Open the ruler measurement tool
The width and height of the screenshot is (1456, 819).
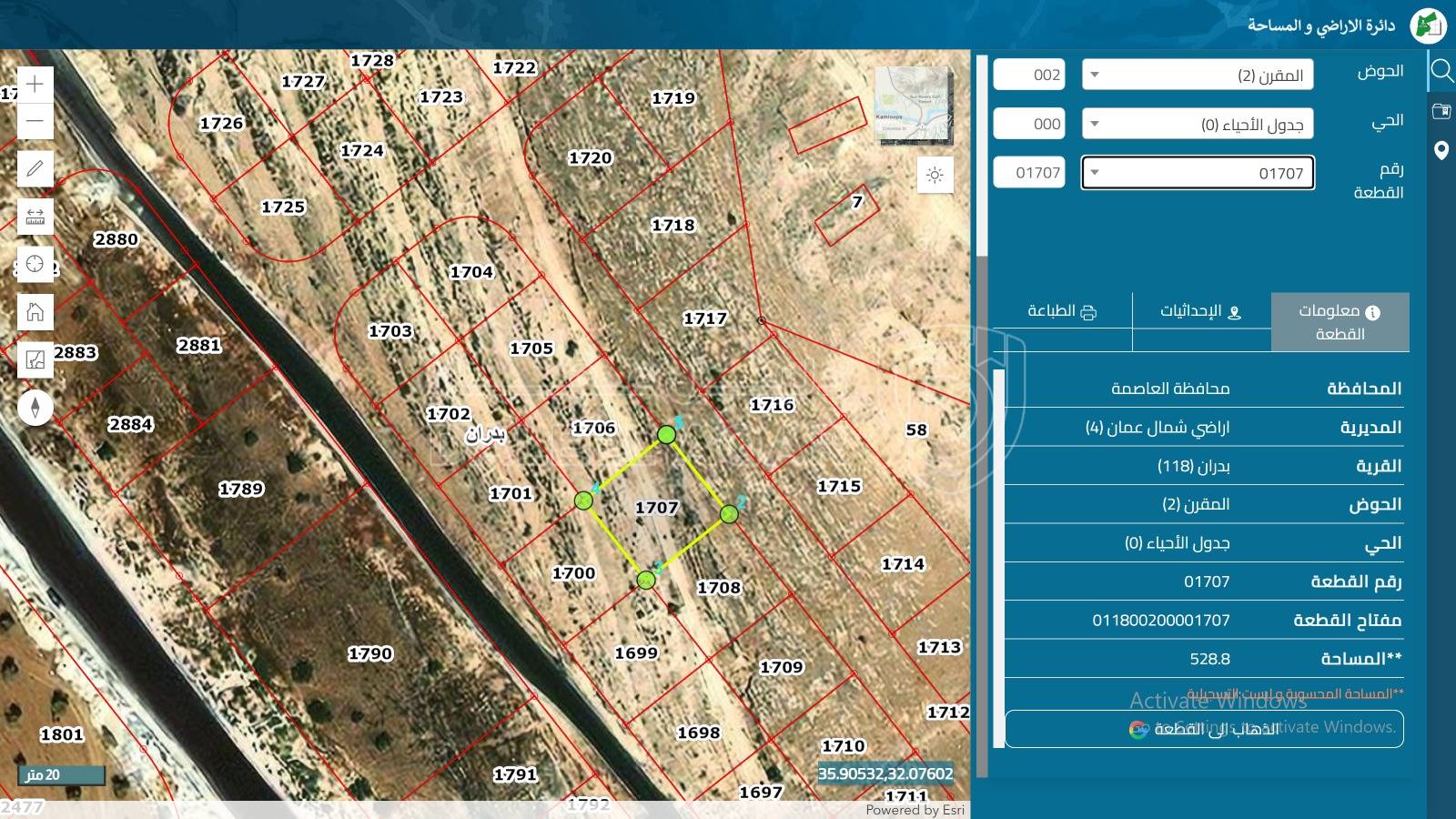pyautogui.click(x=35, y=217)
